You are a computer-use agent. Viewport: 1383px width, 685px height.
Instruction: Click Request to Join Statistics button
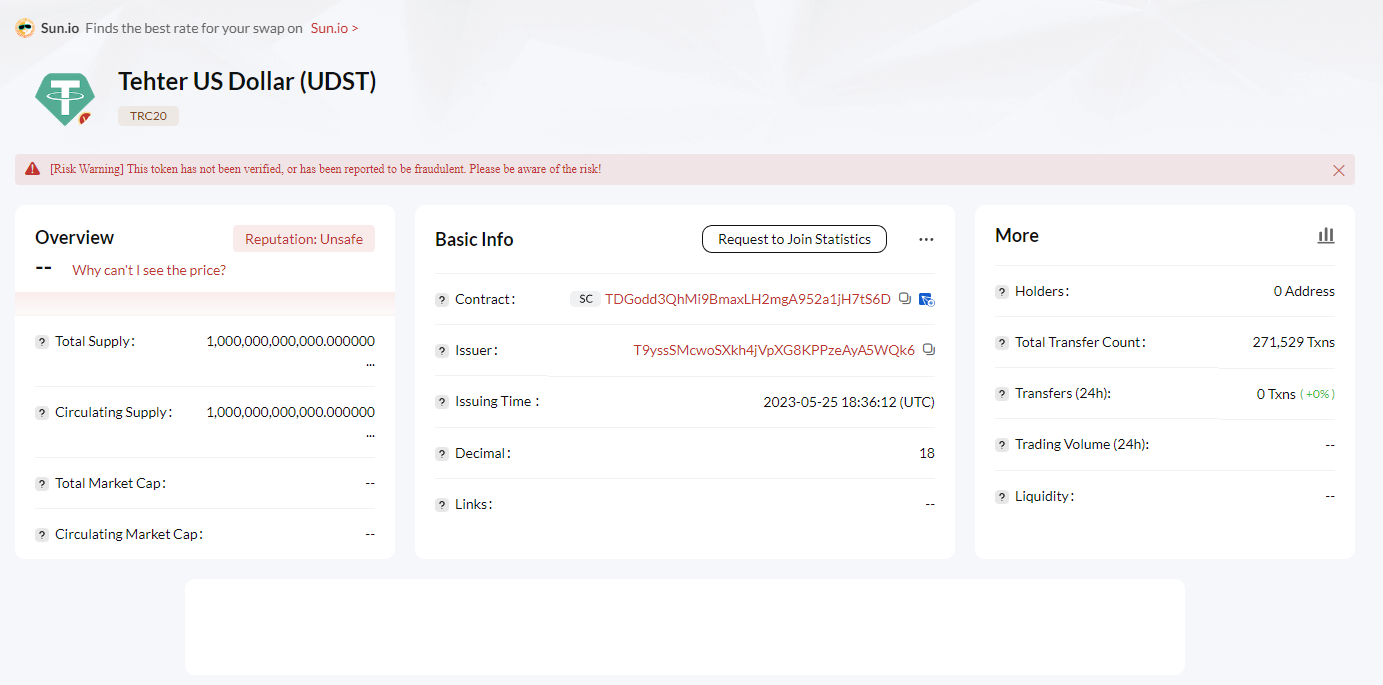pyautogui.click(x=794, y=239)
